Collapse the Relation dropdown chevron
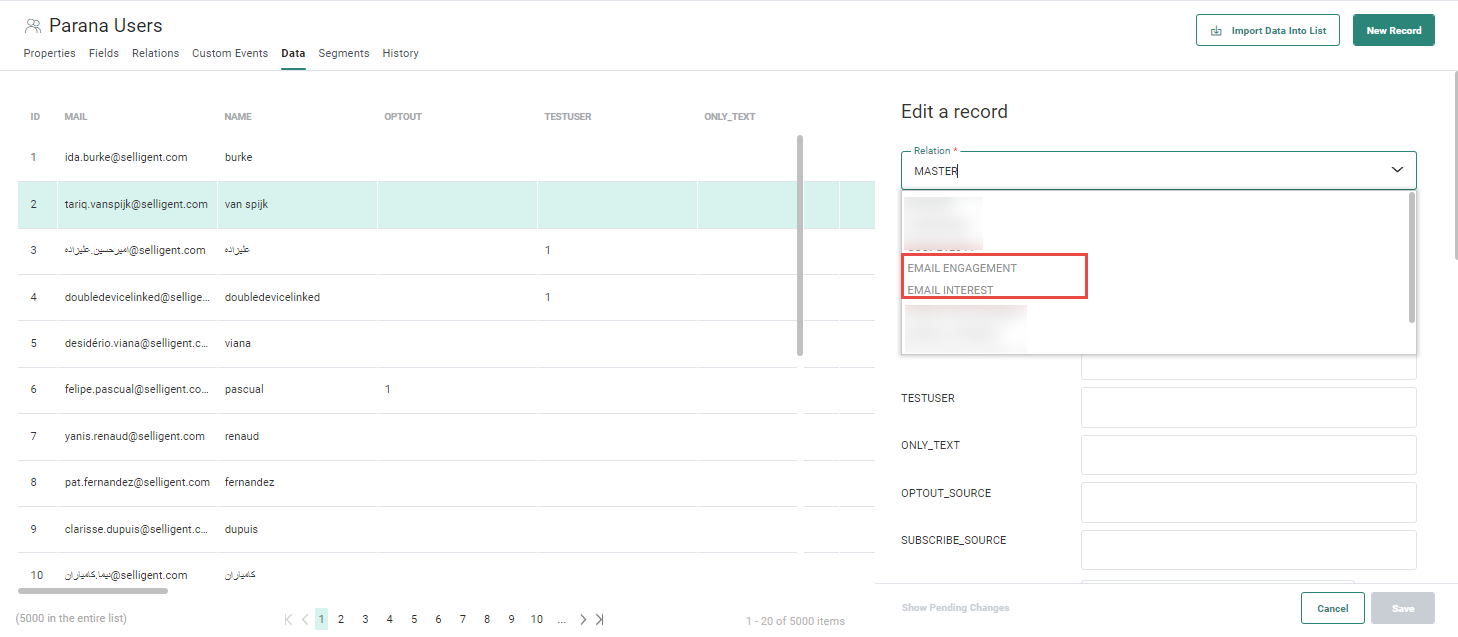 click(1397, 170)
